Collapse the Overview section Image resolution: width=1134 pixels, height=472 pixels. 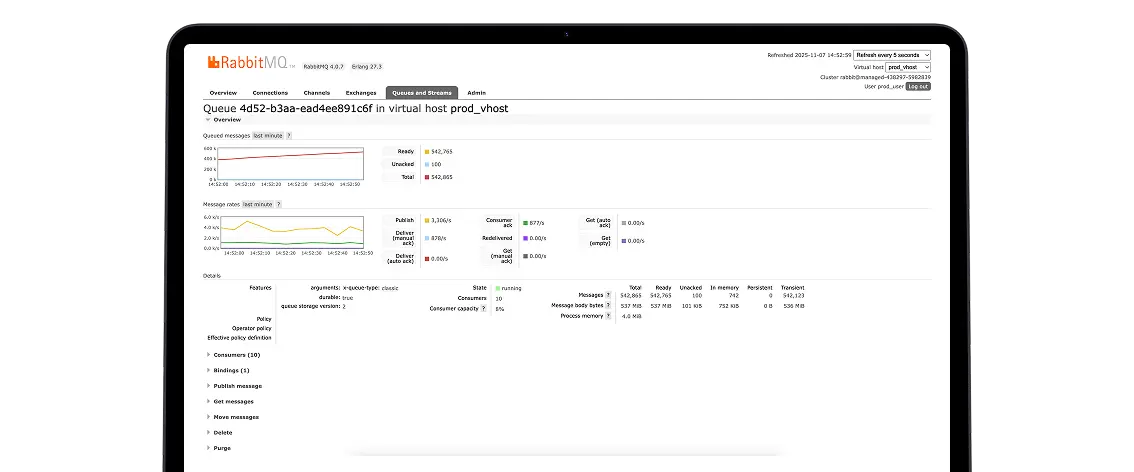click(x=226, y=120)
